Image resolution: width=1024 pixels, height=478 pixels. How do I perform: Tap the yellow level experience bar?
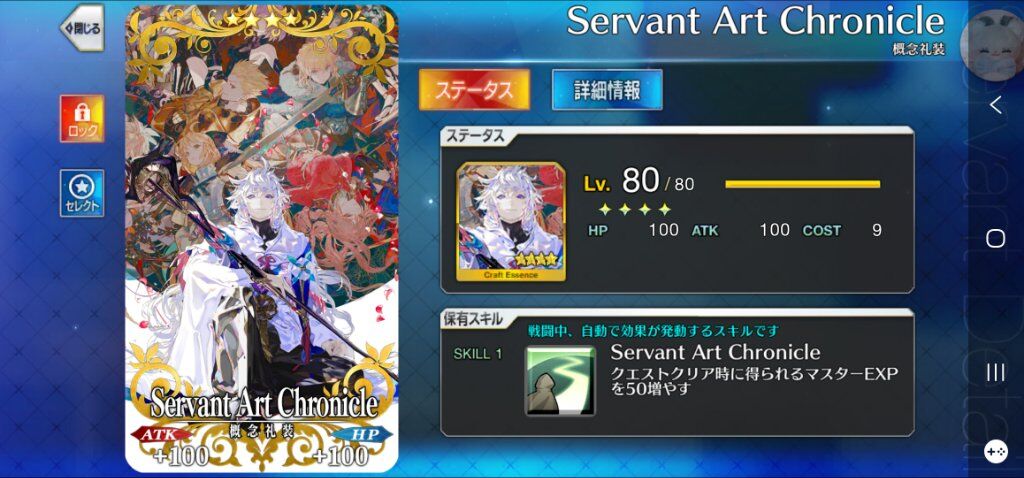[803, 184]
